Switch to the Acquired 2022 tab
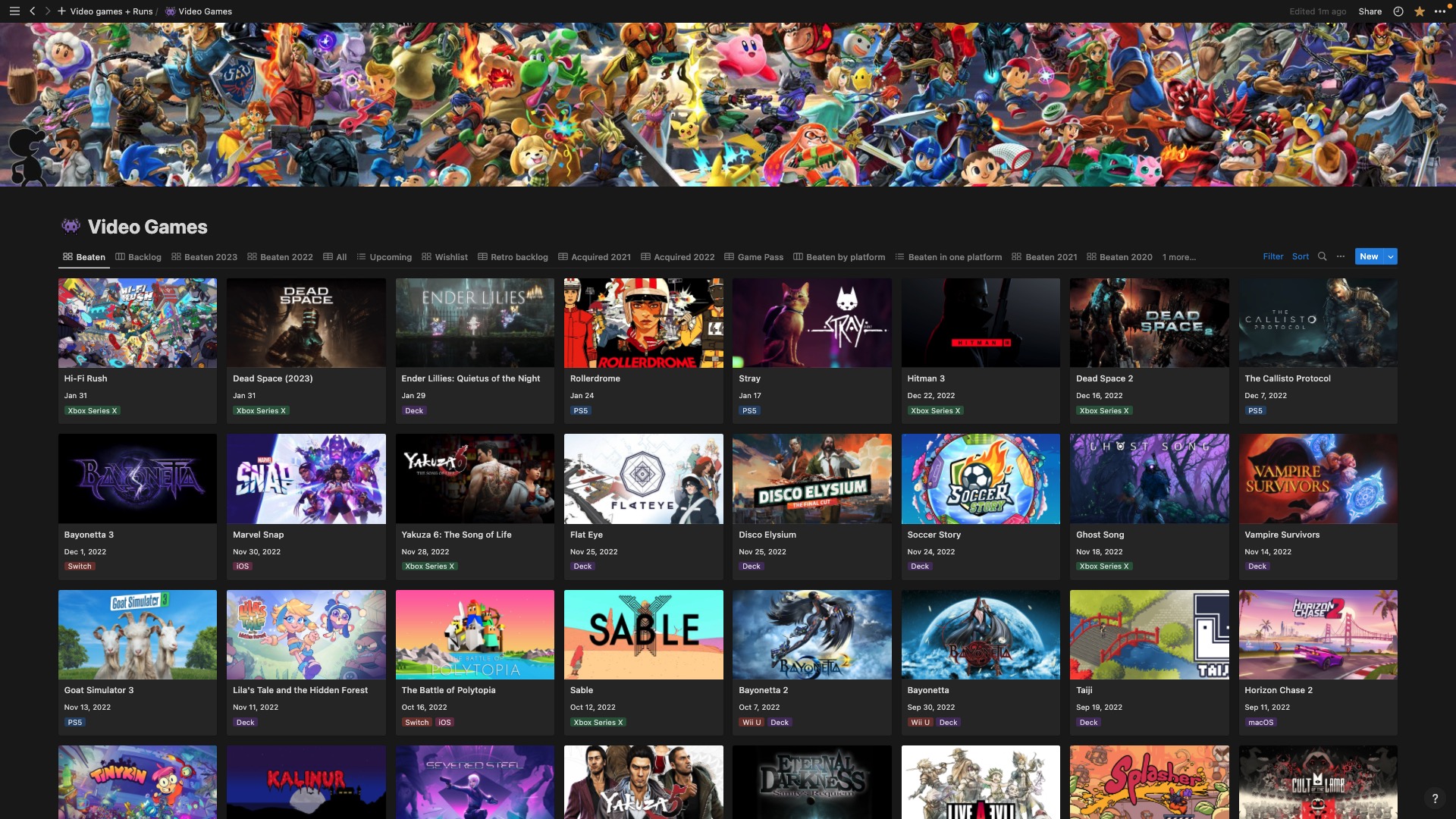The width and height of the screenshot is (1456, 819). pyautogui.click(x=677, y=257)
